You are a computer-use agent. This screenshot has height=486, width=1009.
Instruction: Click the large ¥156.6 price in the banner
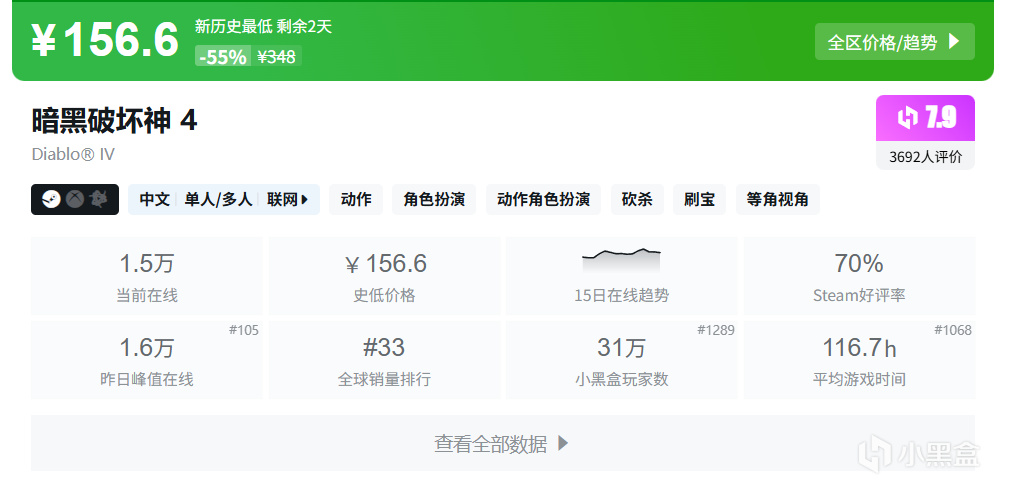pyautogui.click(x=105, y=40)
